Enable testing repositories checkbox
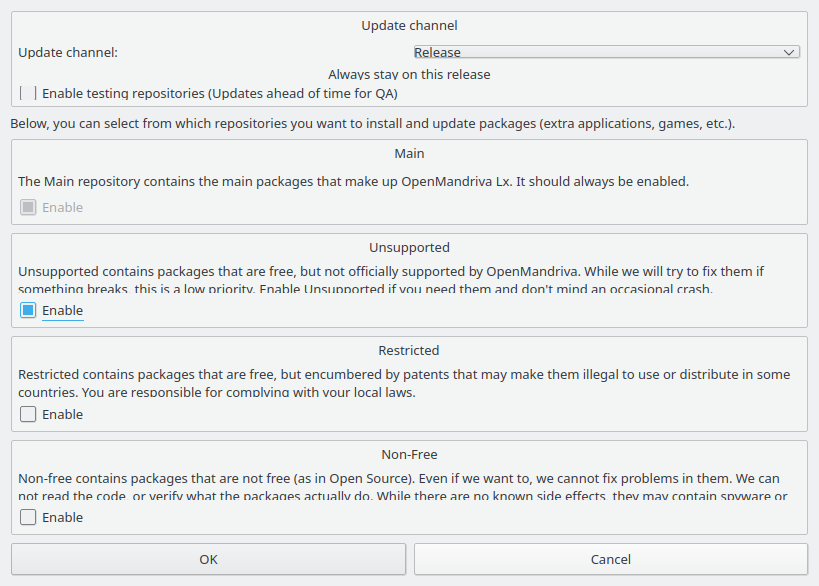 pyautogui.click(x=28, y=93)
